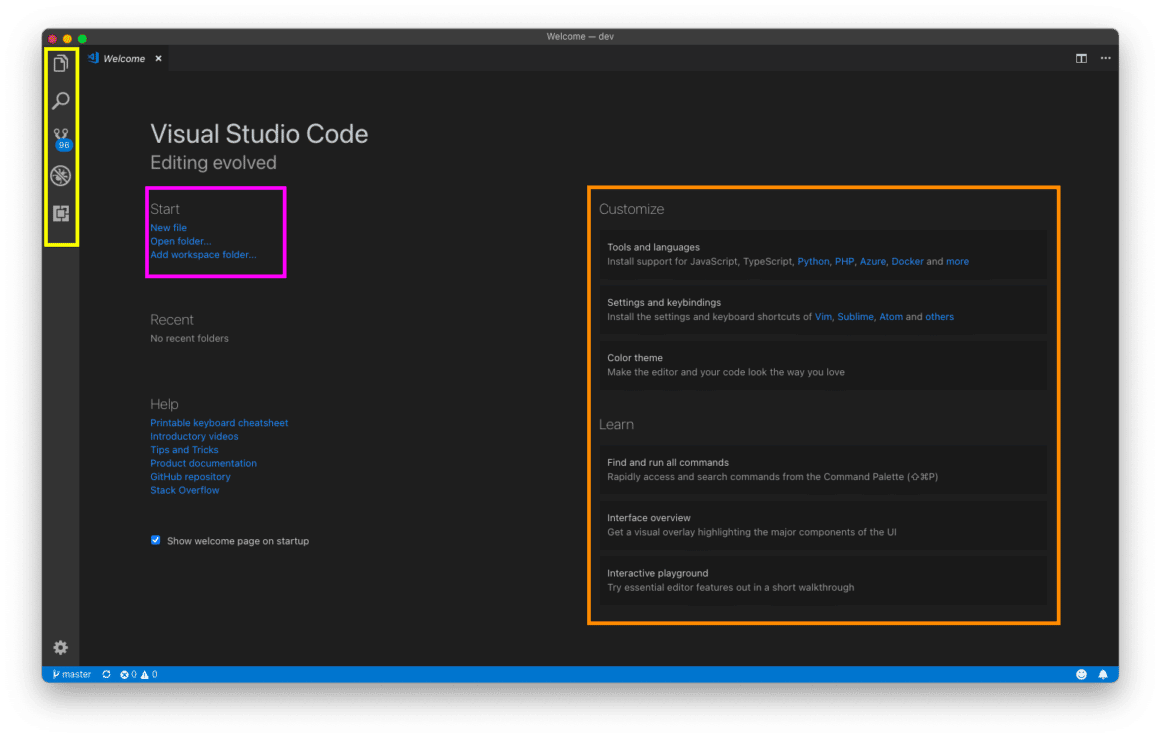Open the Explorer sidebar icon
Screen dimensions: 1160x738
pyautogui.click(x=60, y=63)
